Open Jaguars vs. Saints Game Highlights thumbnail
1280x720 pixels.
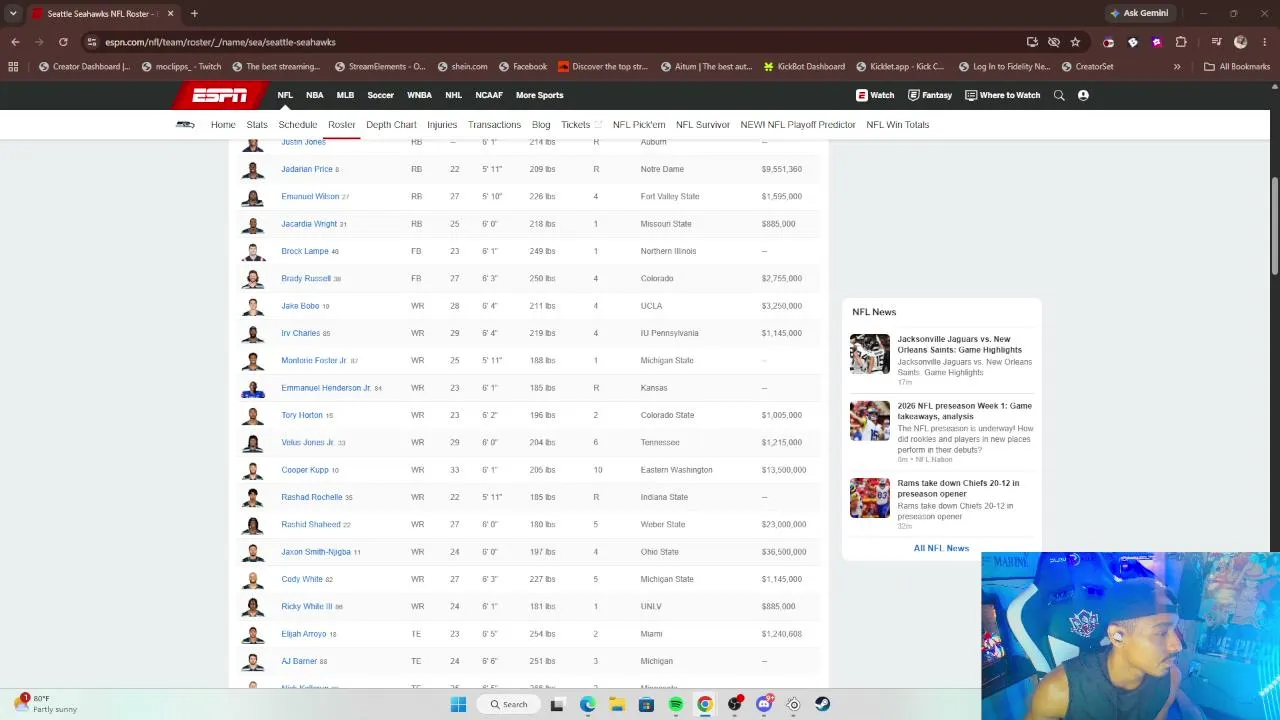pyautogui.click(x=870, y=354)
